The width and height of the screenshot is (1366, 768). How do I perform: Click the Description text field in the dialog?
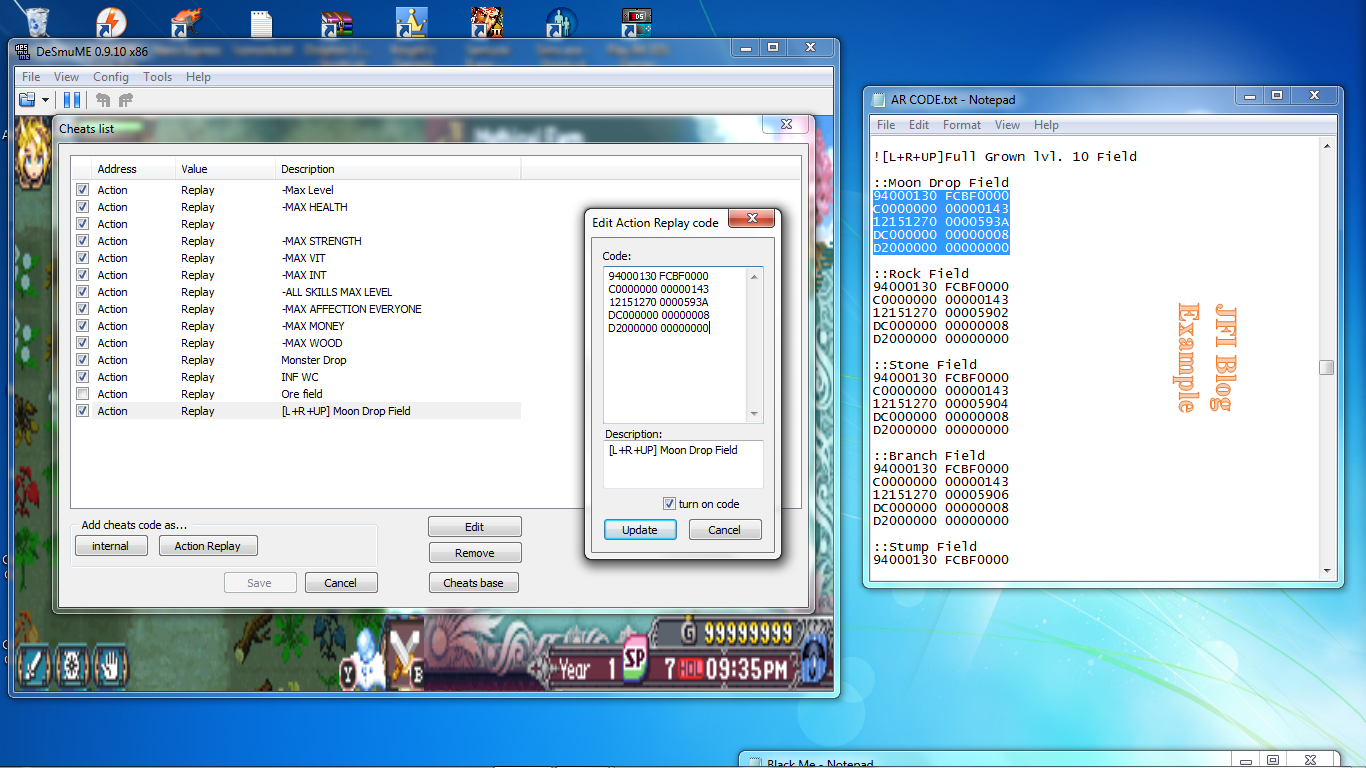[x=683, y=464]
